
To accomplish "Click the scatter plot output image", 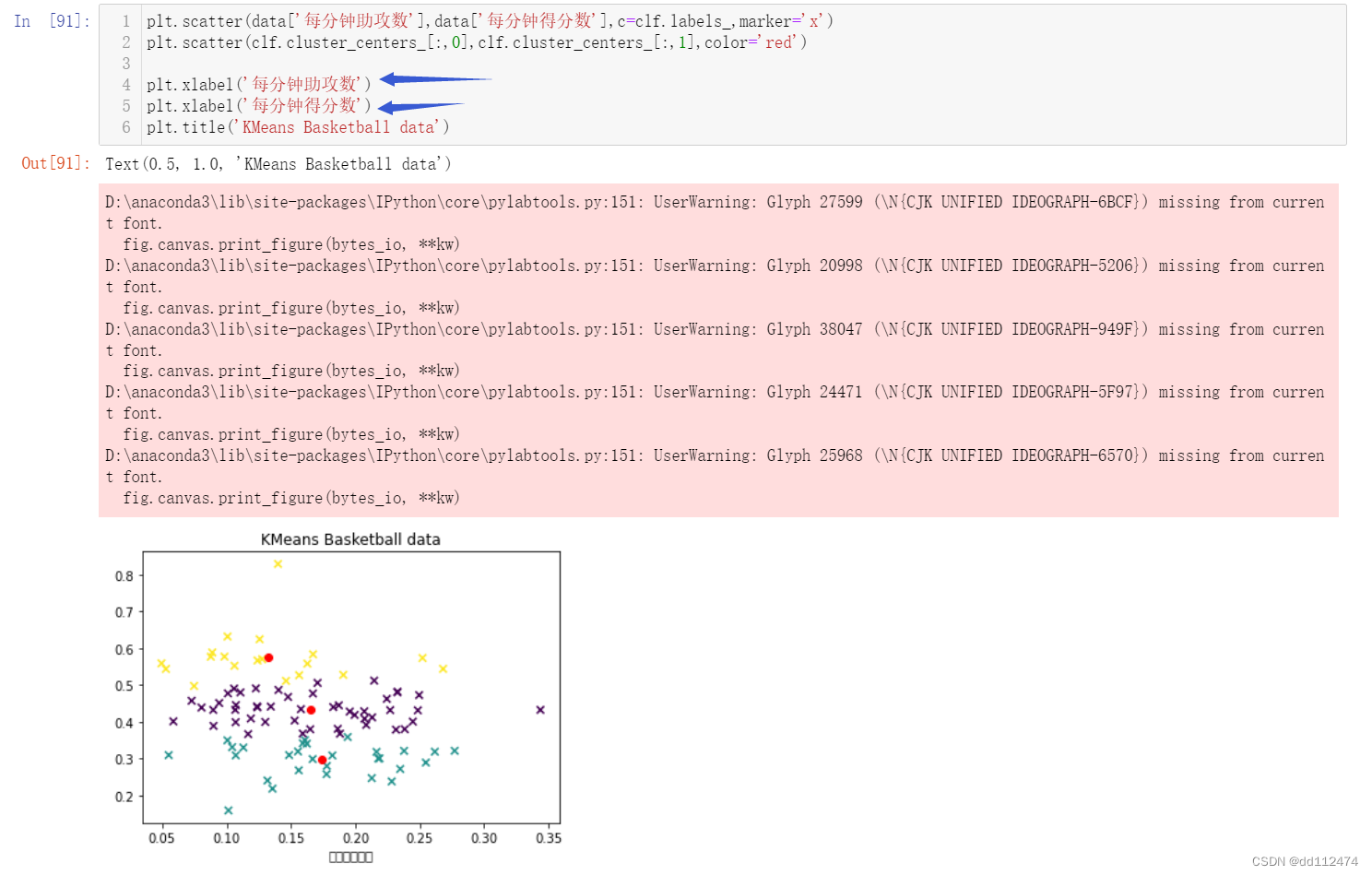I will click(x=337, y=697).
